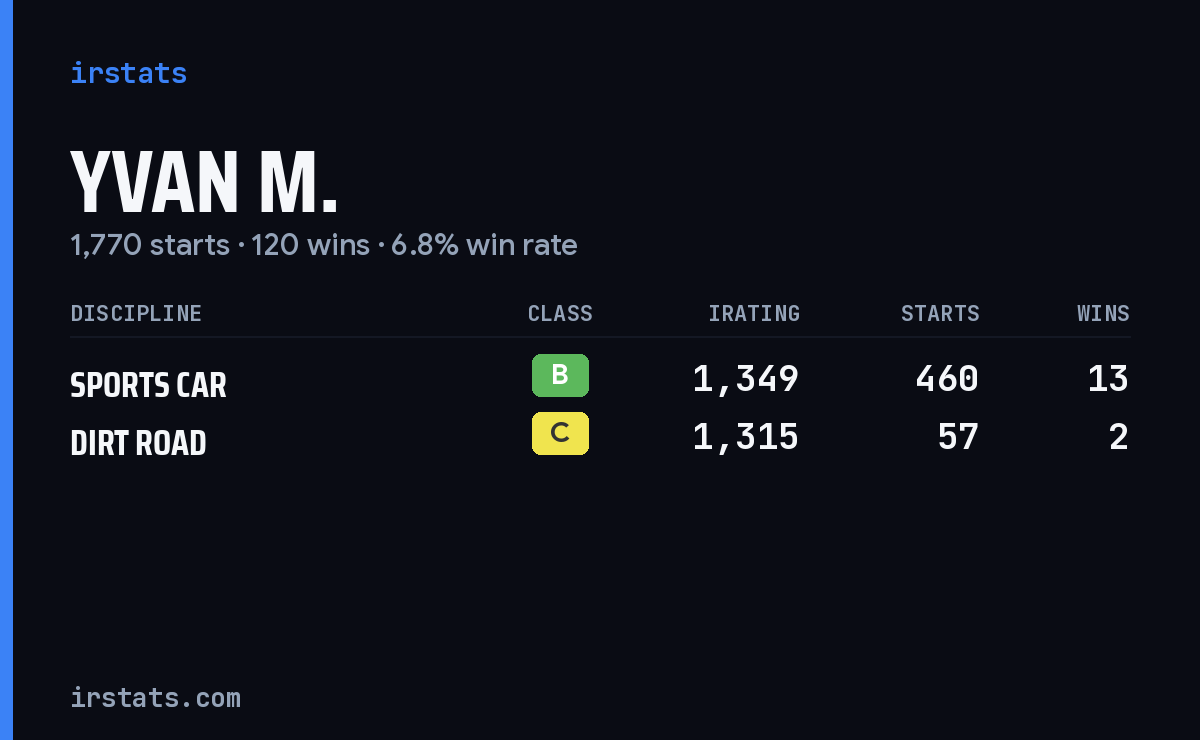The image size is (1200, 740).
Task: Select the yellow C class badge
Action: [560, 434]
